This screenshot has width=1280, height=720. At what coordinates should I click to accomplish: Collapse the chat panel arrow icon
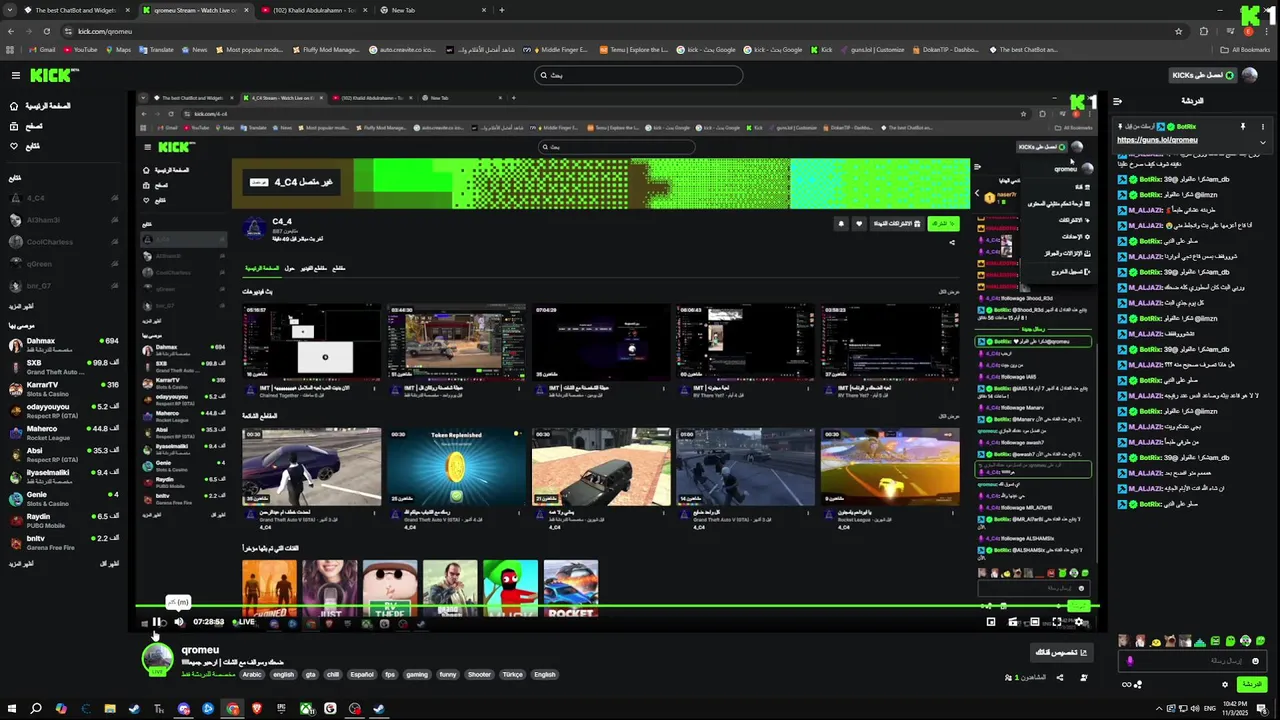[x=1118, y=101]
